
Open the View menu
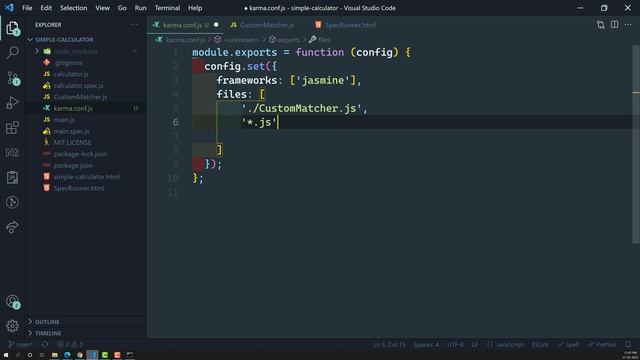point(102,8)
